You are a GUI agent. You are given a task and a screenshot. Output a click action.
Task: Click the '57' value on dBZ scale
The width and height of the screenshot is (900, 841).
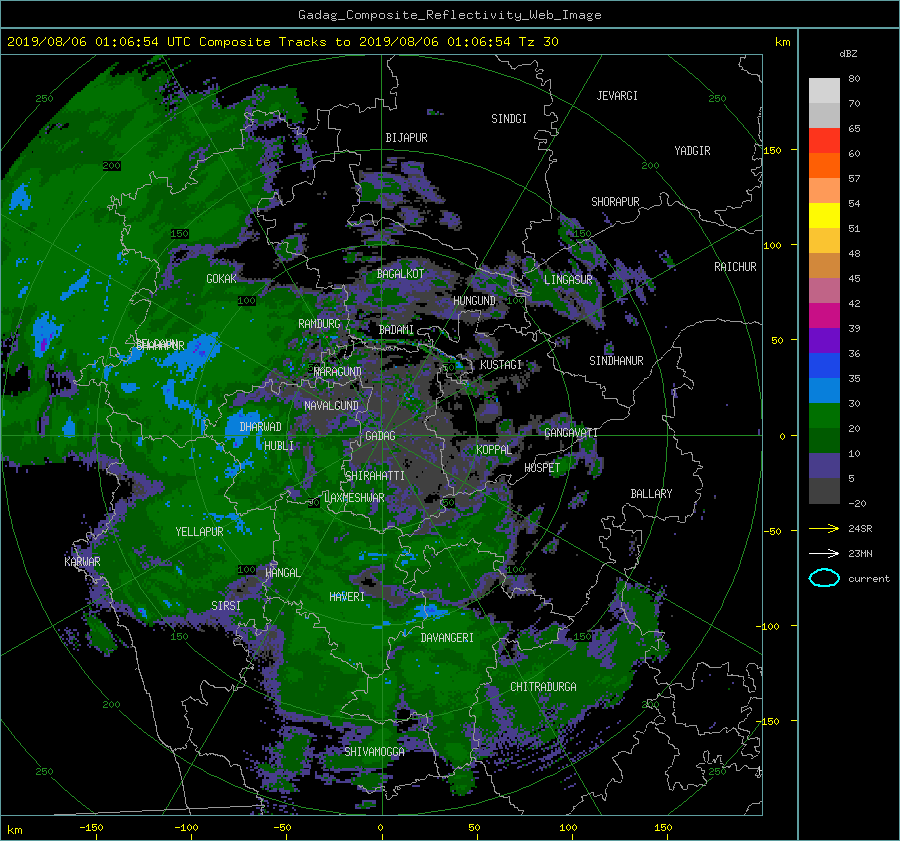(x=854, y=179)
